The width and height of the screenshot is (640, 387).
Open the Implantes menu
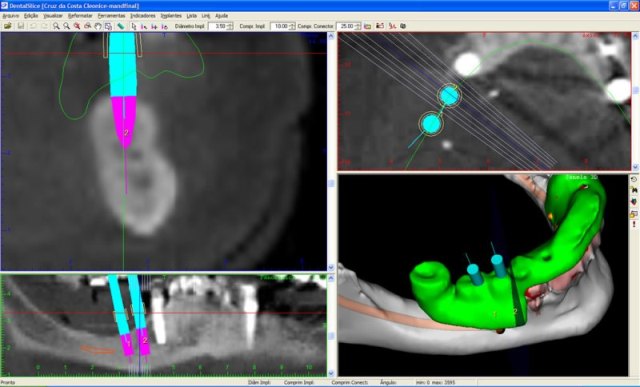pos(171,16)
